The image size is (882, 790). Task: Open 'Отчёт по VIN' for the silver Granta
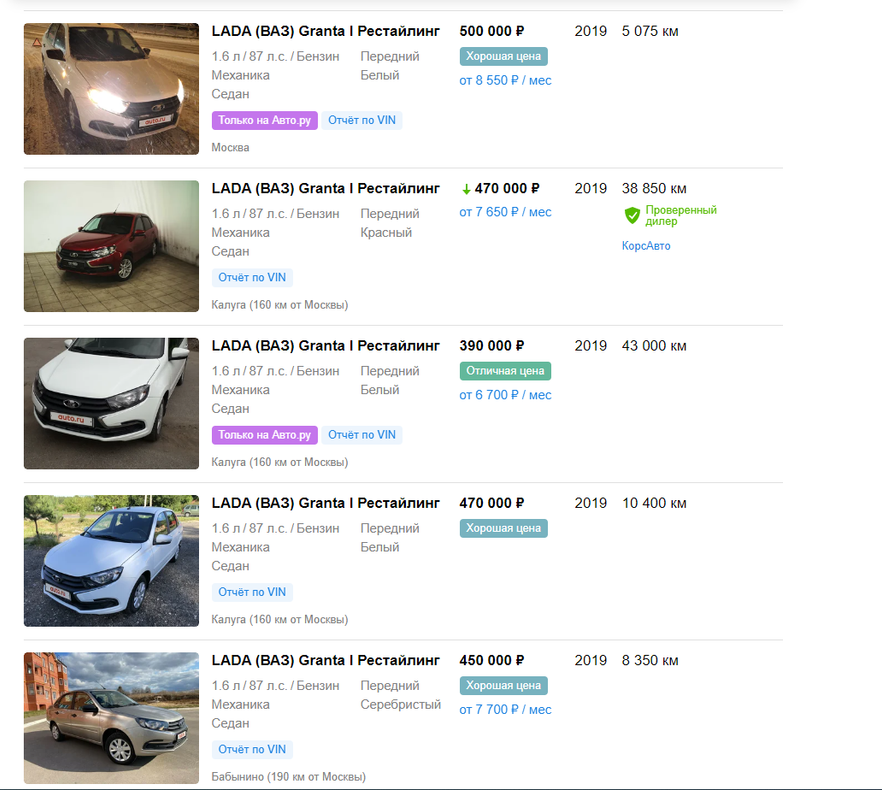coord(252,749)
